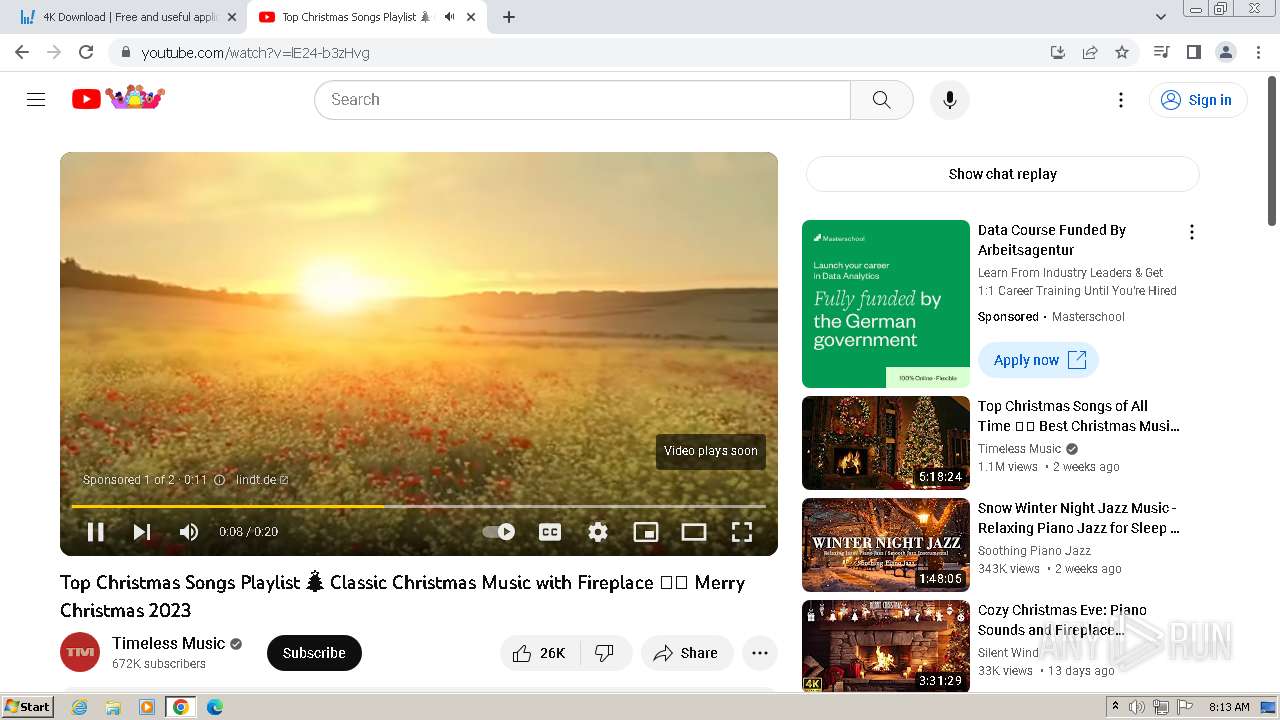Open Chrome three-dot menu

click(1259, 52)
